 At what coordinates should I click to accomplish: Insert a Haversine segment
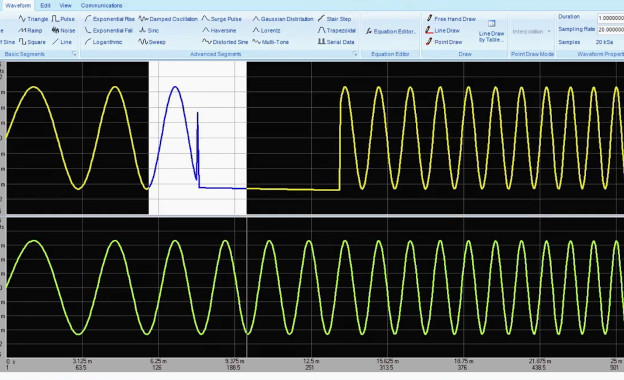pyautogui.click(x=219, y=30)
